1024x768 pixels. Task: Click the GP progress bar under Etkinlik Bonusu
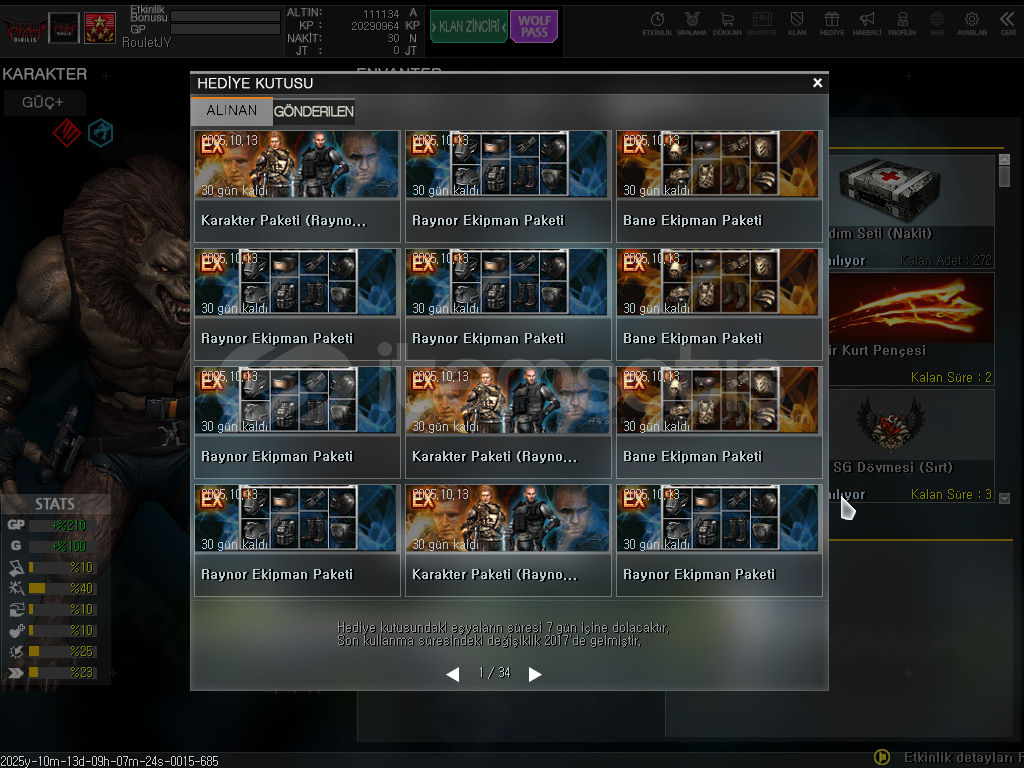[x=225, y=29]
